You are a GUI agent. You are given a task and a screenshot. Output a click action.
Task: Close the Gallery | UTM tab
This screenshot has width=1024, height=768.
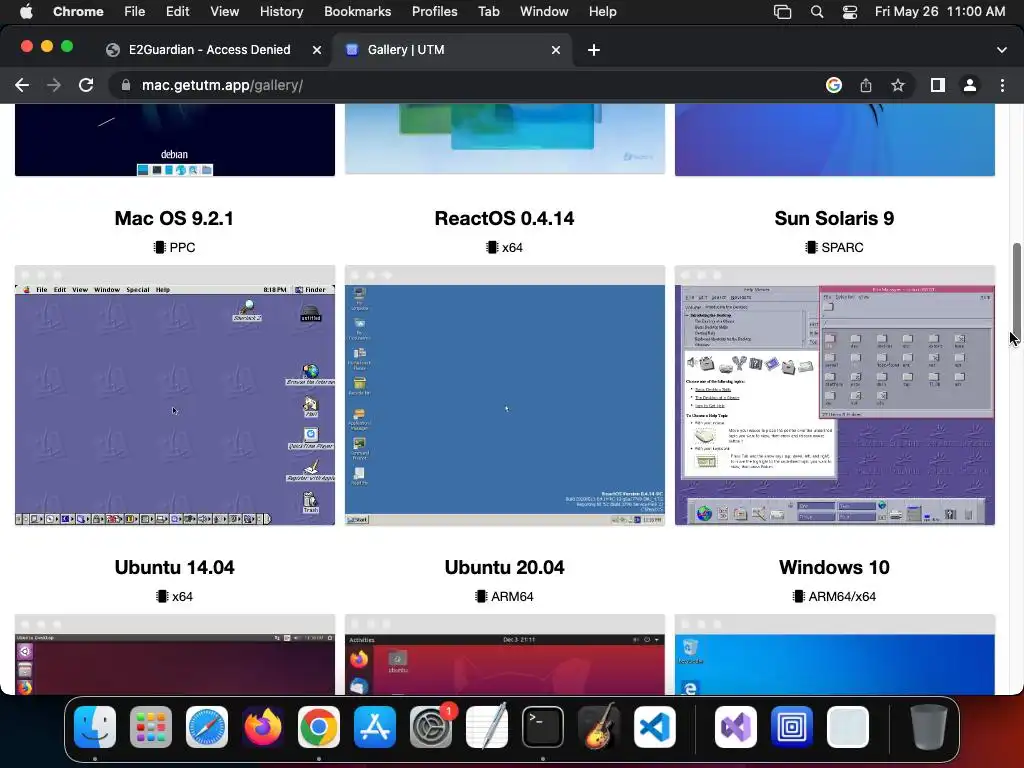click(556, 50)
